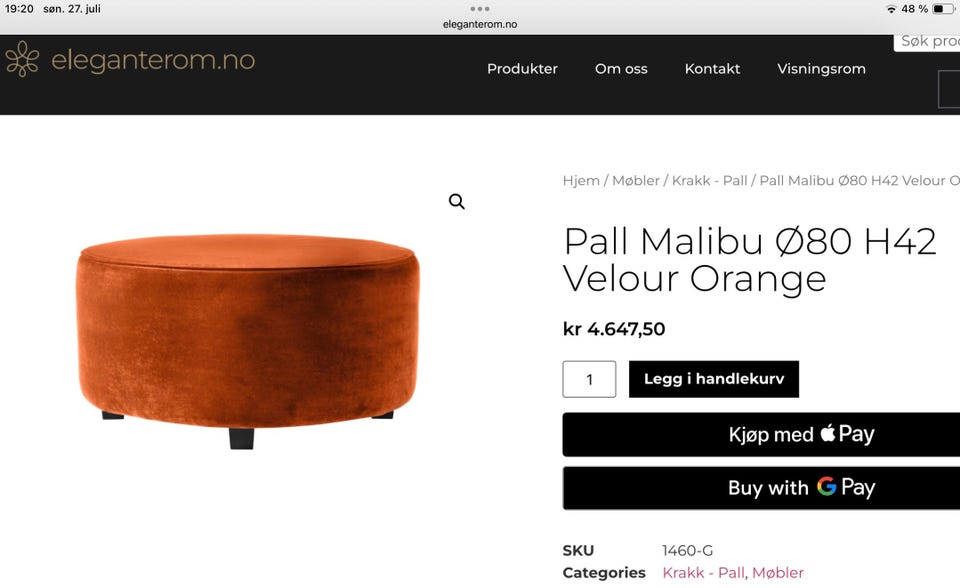Follow the Møbler breadcrumb link
Screen dimensions: 960x588
click(x=636, y=181)
